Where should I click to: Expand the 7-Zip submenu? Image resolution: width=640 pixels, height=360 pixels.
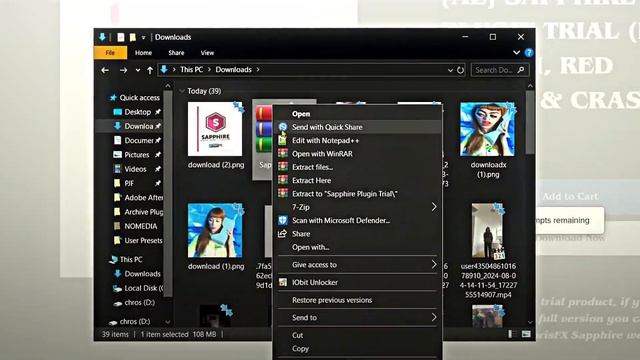click(358, 207)
